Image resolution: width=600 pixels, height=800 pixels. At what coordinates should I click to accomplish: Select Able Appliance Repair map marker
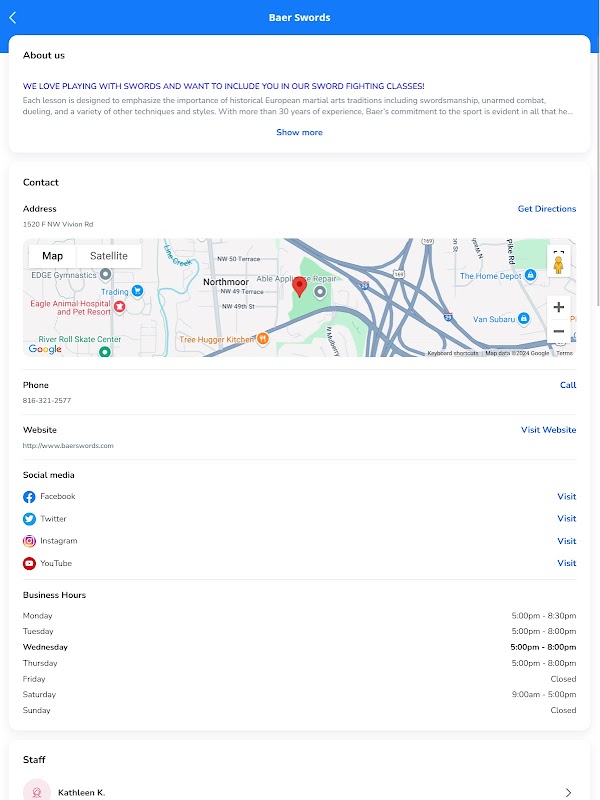320,292
